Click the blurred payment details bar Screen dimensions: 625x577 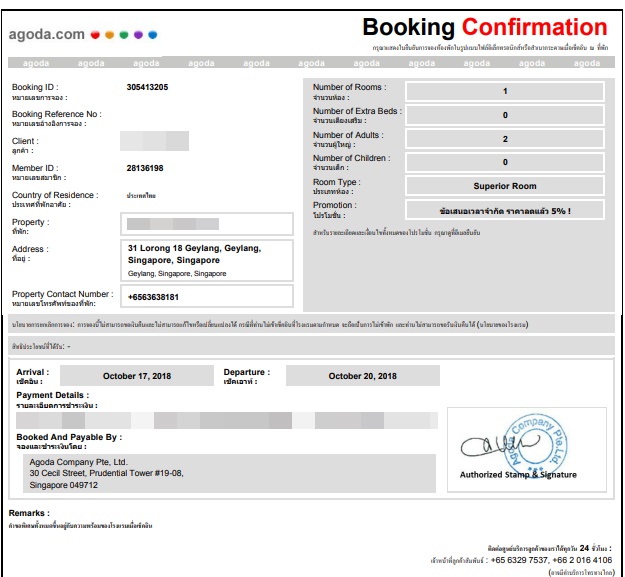[227, 421]
